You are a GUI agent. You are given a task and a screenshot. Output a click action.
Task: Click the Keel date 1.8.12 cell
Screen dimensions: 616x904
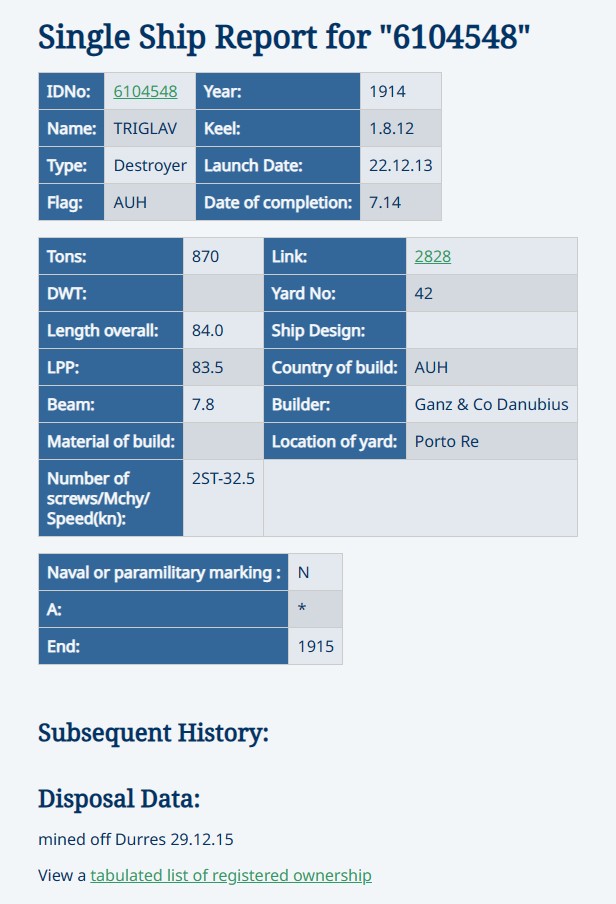pyautogui.click(x=401, y=128)
